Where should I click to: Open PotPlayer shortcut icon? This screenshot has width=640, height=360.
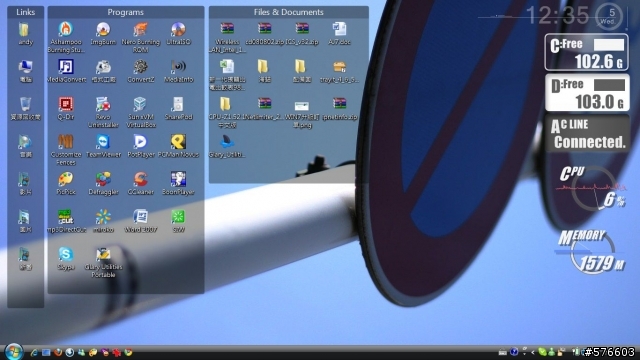point(140,146)
